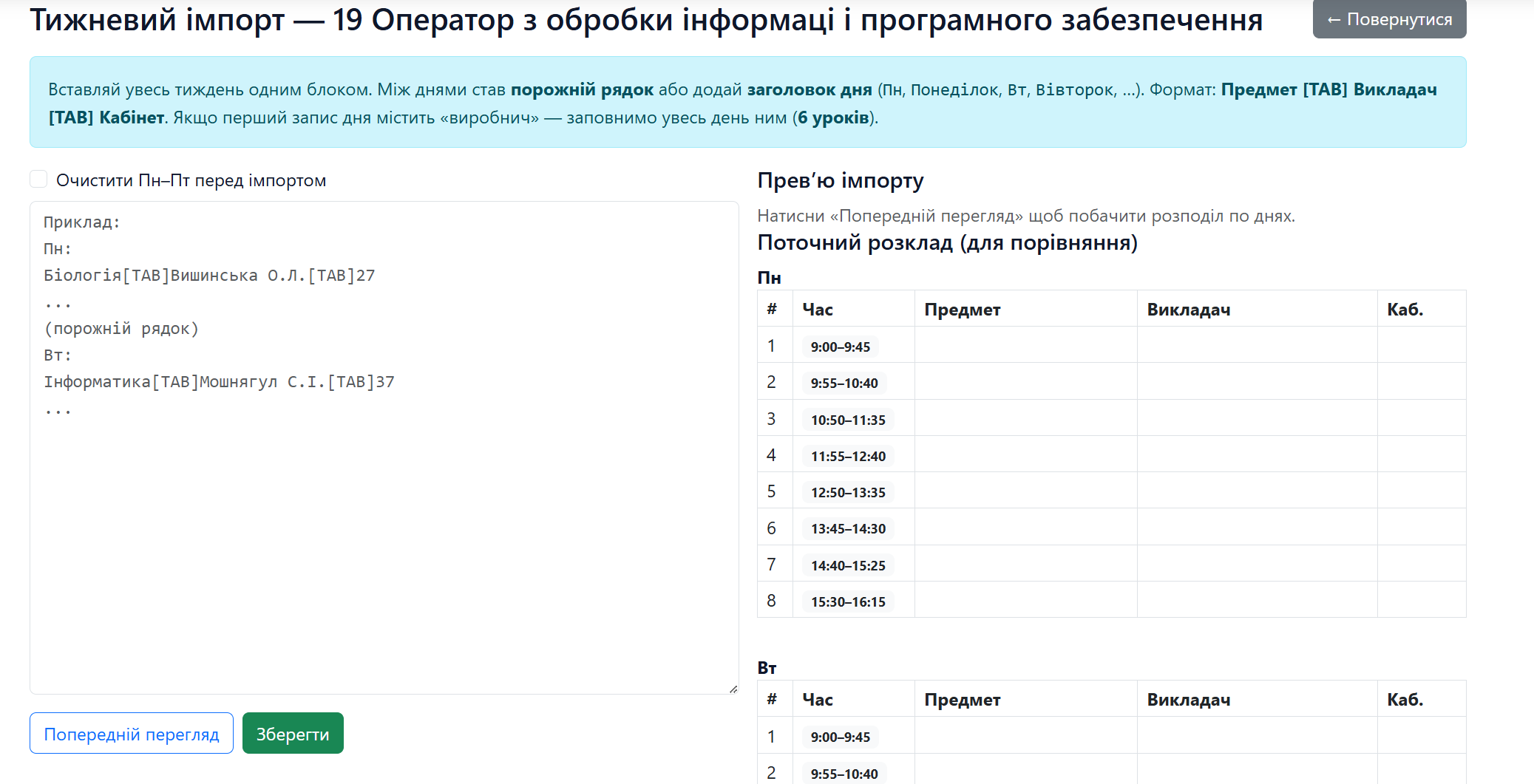Viewport: 1534px width, 784px height.
Task: Click the "Прев'ю імпорту" heading
Action: pyautogui.click(x=841, y=180)
